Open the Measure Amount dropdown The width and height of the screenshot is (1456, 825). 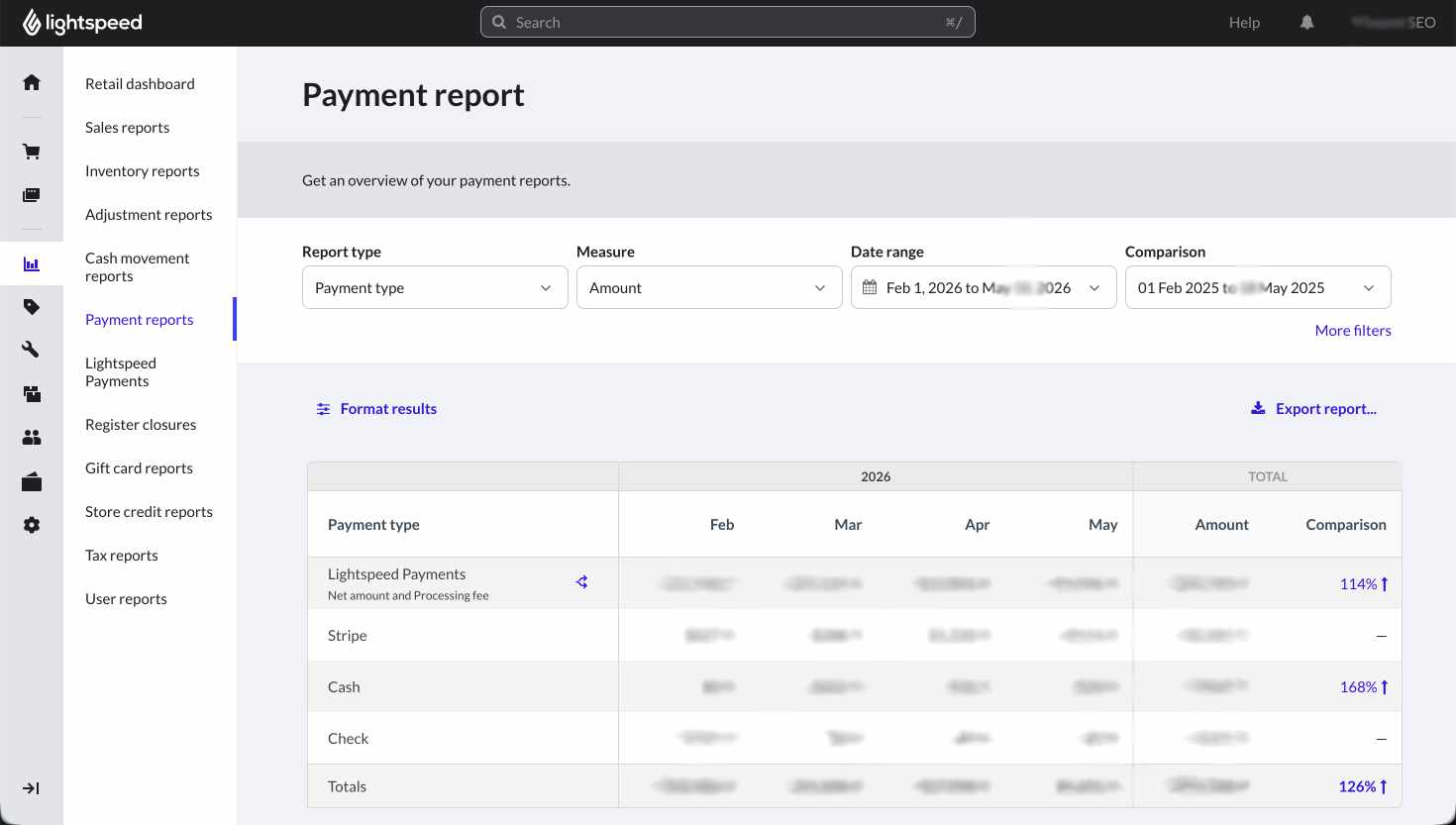(x=709, y=287)
